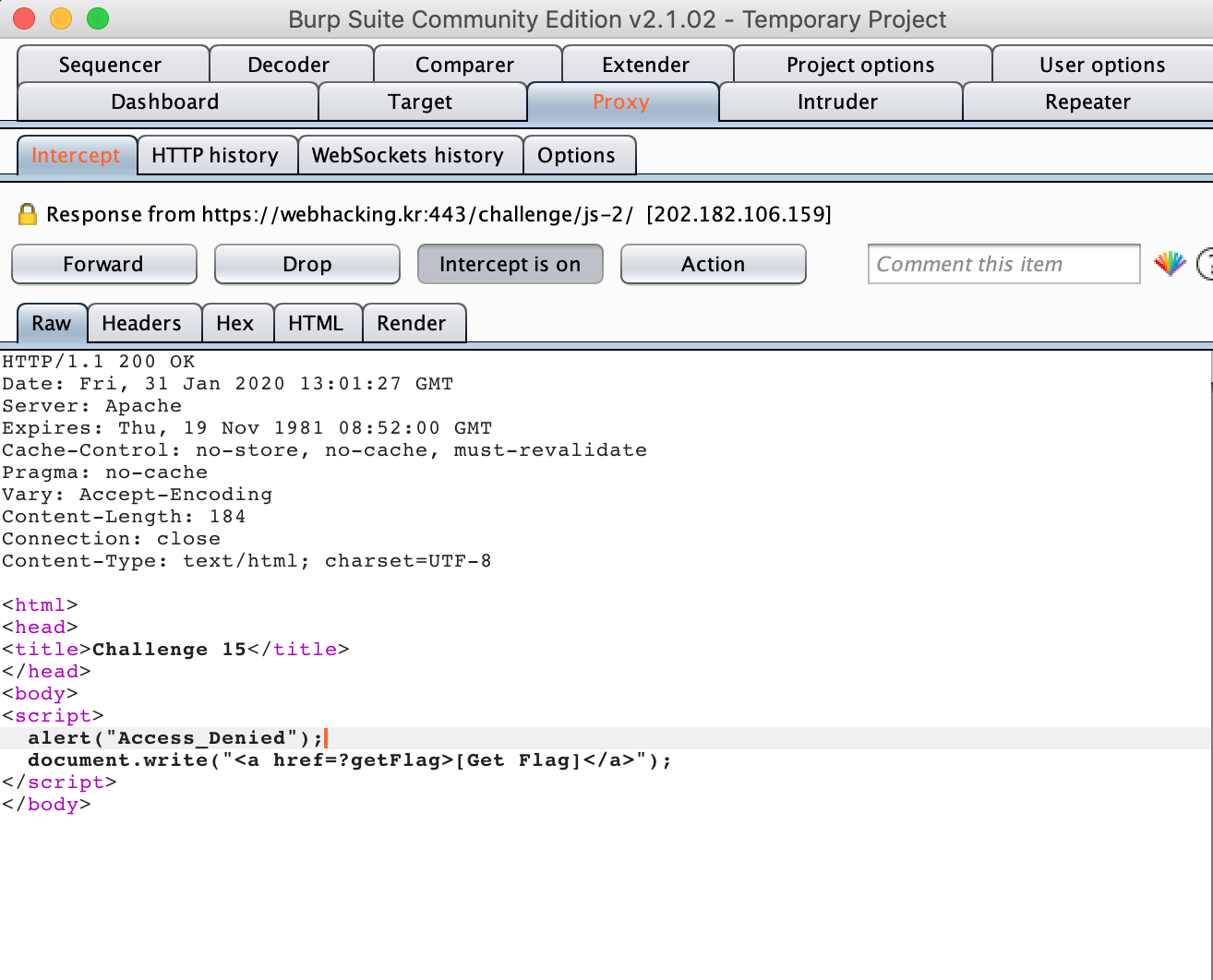Open the proxy Options sub-tab

pos(577,155)
